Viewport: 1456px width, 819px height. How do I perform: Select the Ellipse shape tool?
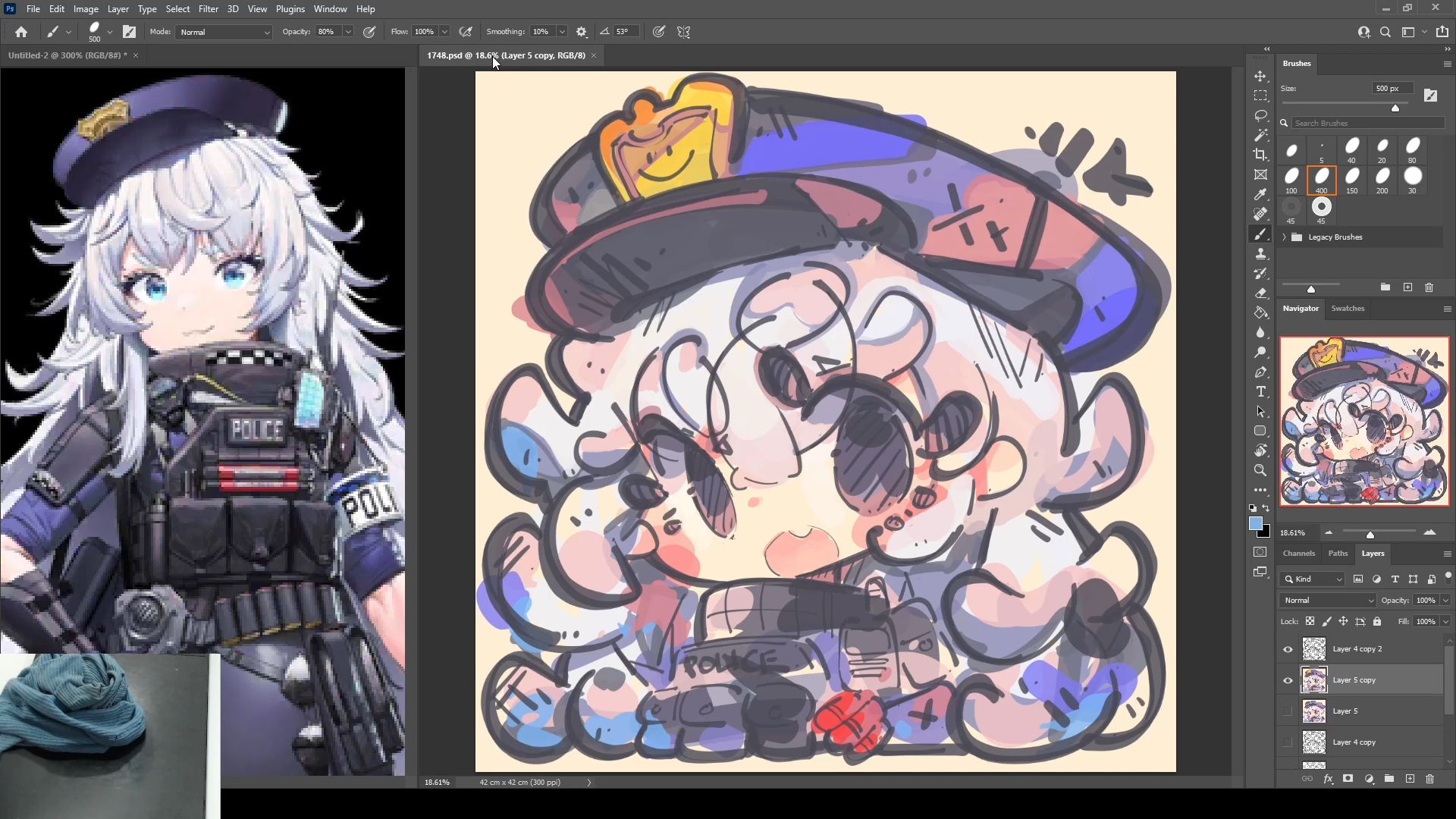click(1260, 431)
